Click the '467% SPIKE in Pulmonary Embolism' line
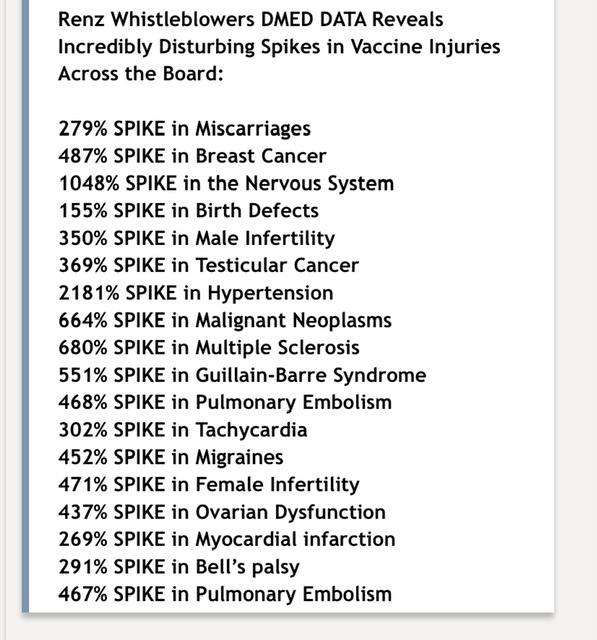The width and height of the screenshot is (597, 640). [225, 594]
